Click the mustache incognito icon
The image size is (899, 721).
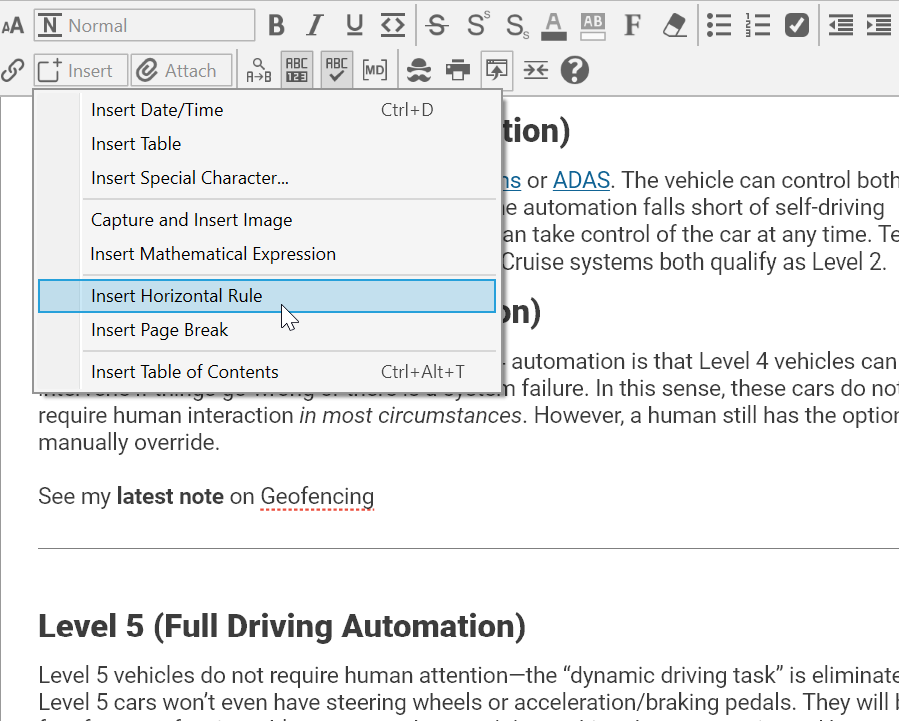(420, 70)
